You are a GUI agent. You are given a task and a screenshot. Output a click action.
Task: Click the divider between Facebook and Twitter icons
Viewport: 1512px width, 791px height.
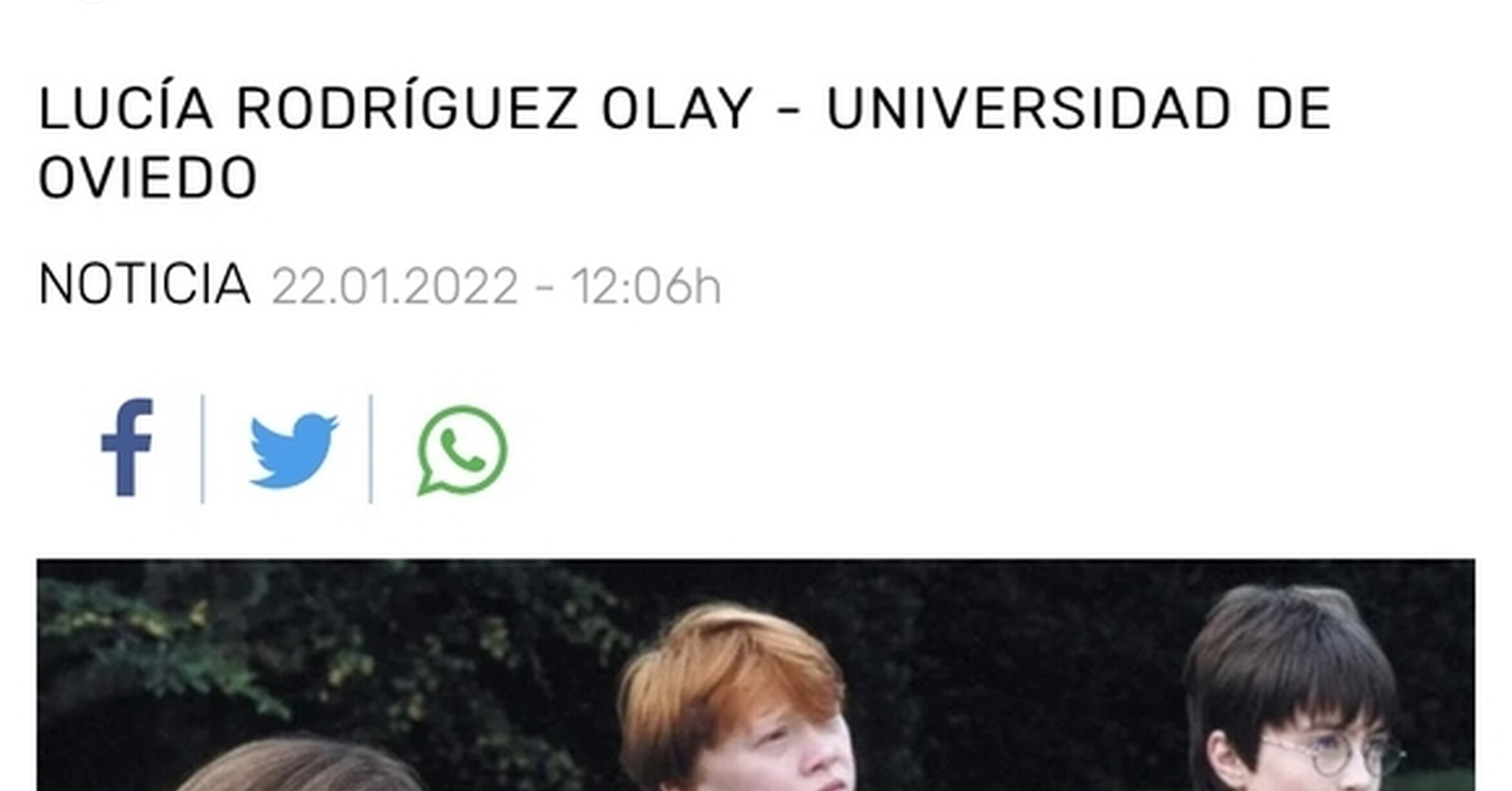pos(203,449)
